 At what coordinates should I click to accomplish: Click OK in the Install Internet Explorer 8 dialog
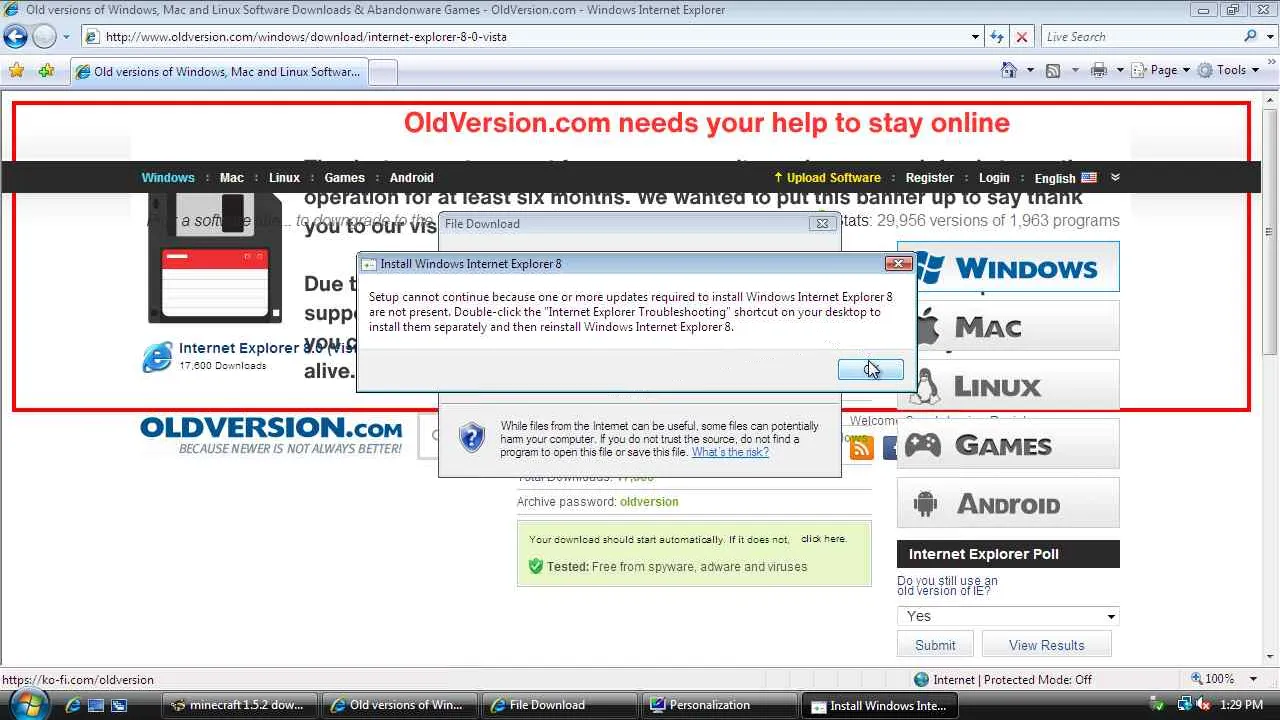(x=870, y=370)
